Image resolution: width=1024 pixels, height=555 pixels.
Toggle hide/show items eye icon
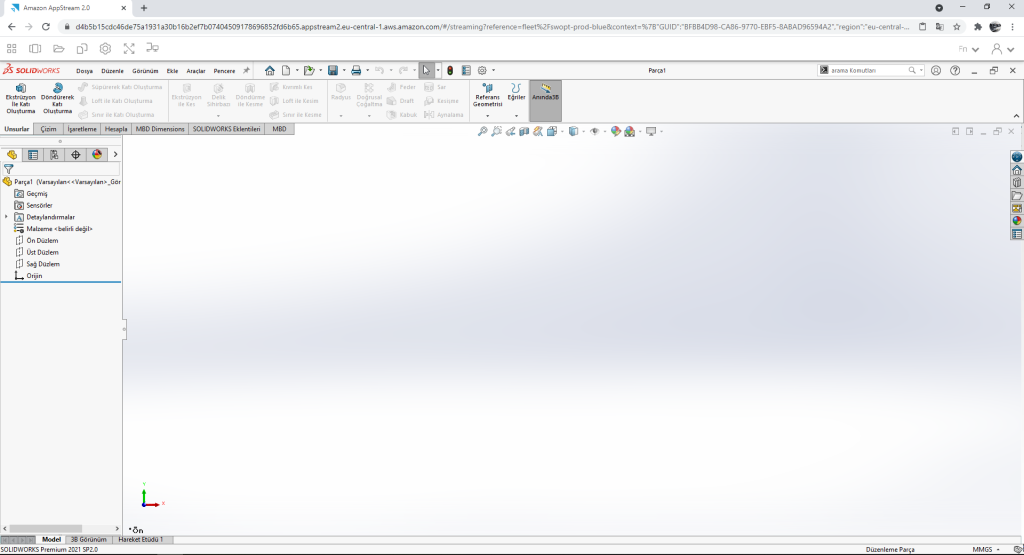click(595, 131)
